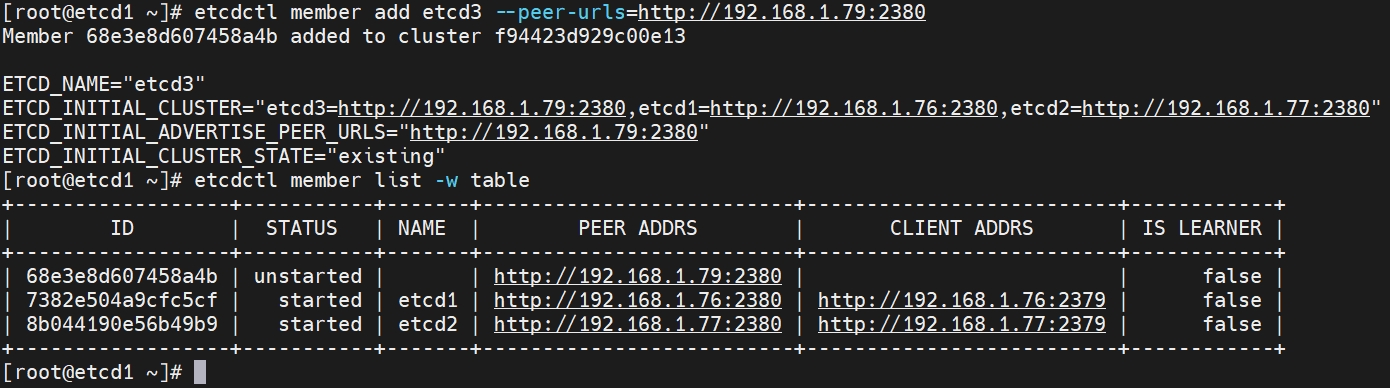Open client address 192.168.1.76:2379 in the table
The height and width of the screenshot is (388, 1390).
coord(962,300)
